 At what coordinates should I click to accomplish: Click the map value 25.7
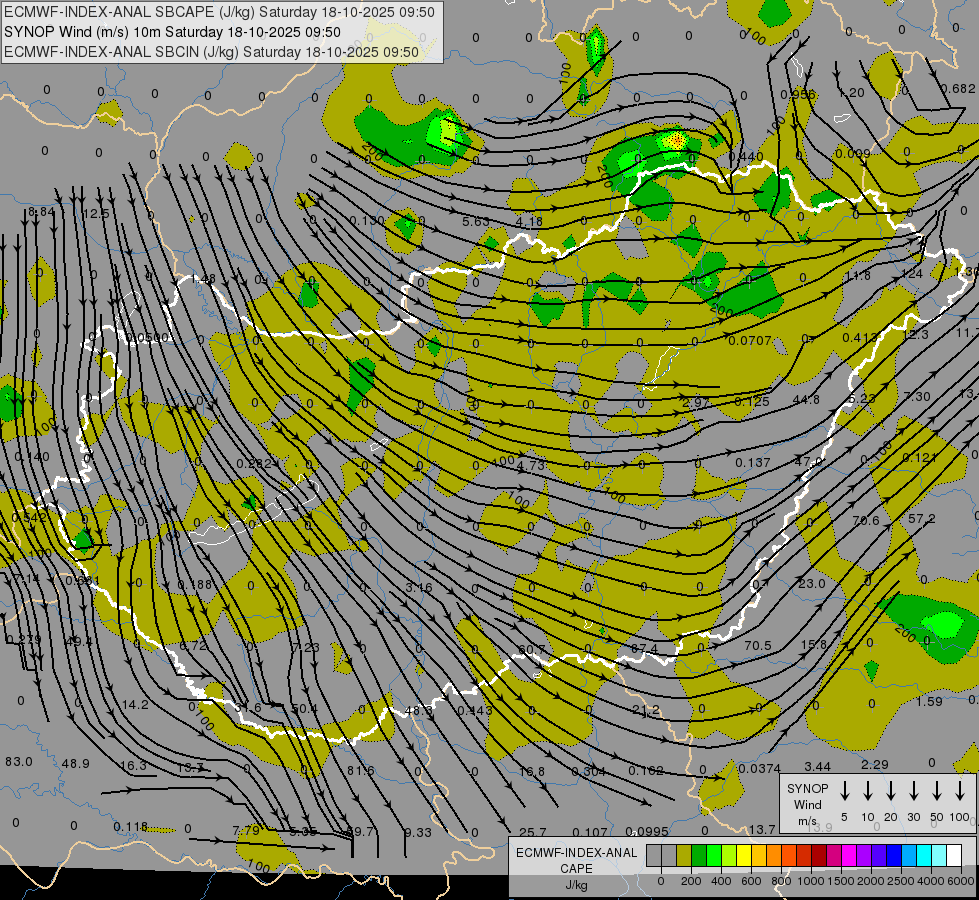pos(533,832)
